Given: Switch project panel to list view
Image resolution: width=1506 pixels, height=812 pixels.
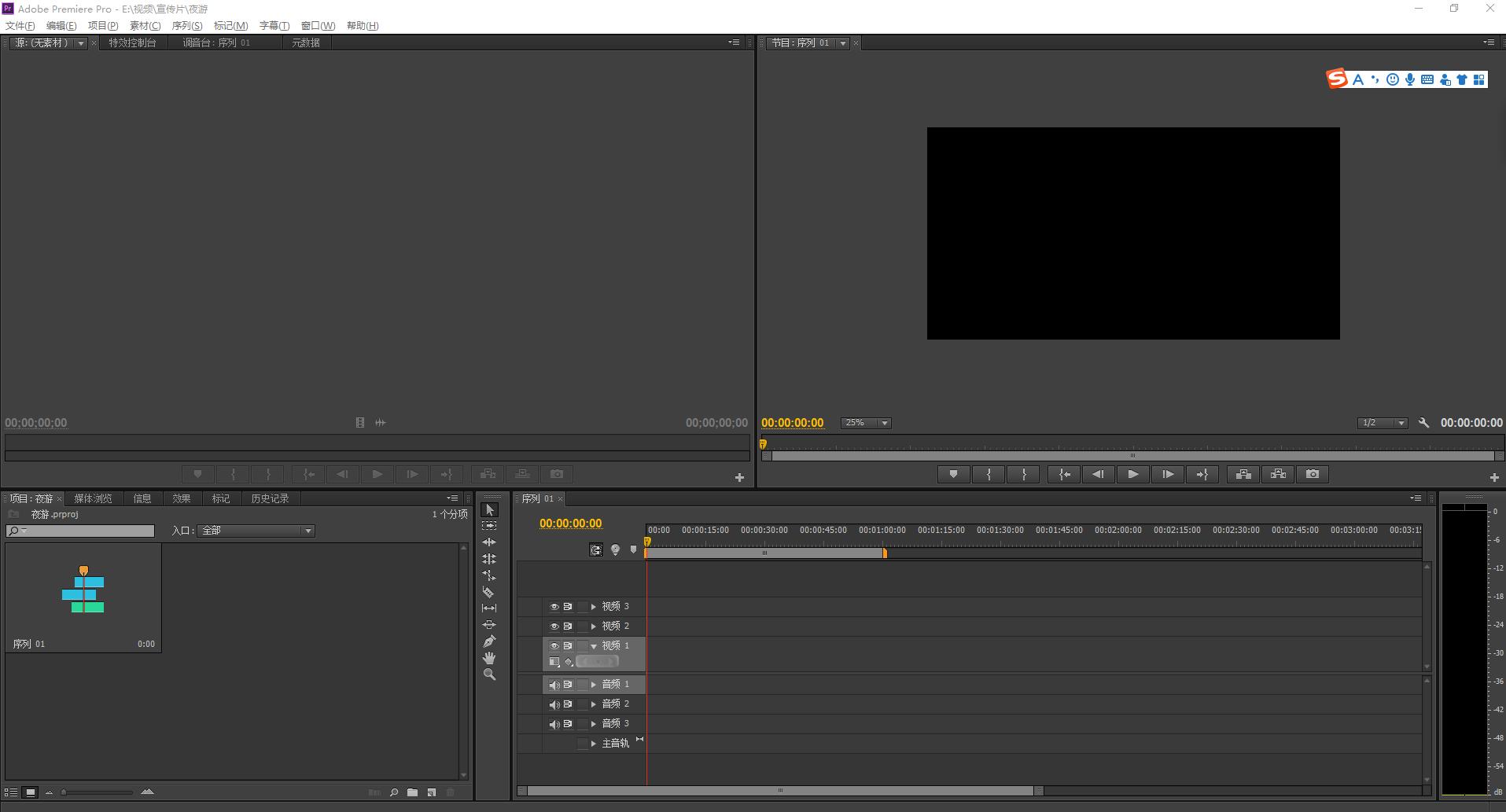Looking at the screenshot, I should (x=11, y=792).
